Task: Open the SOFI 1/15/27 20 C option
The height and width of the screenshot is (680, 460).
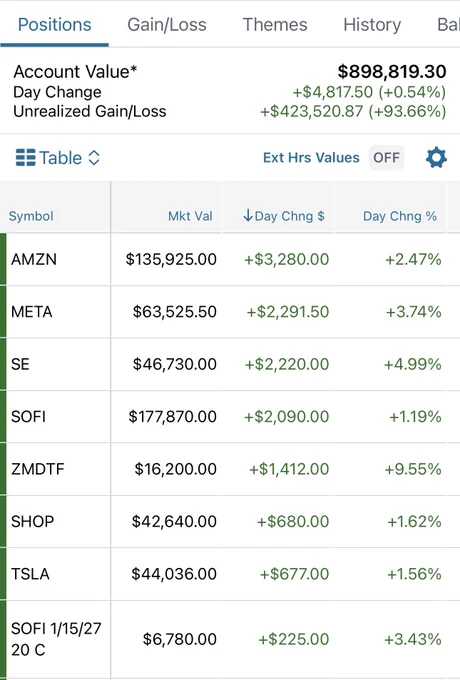Action: point(230,639)
